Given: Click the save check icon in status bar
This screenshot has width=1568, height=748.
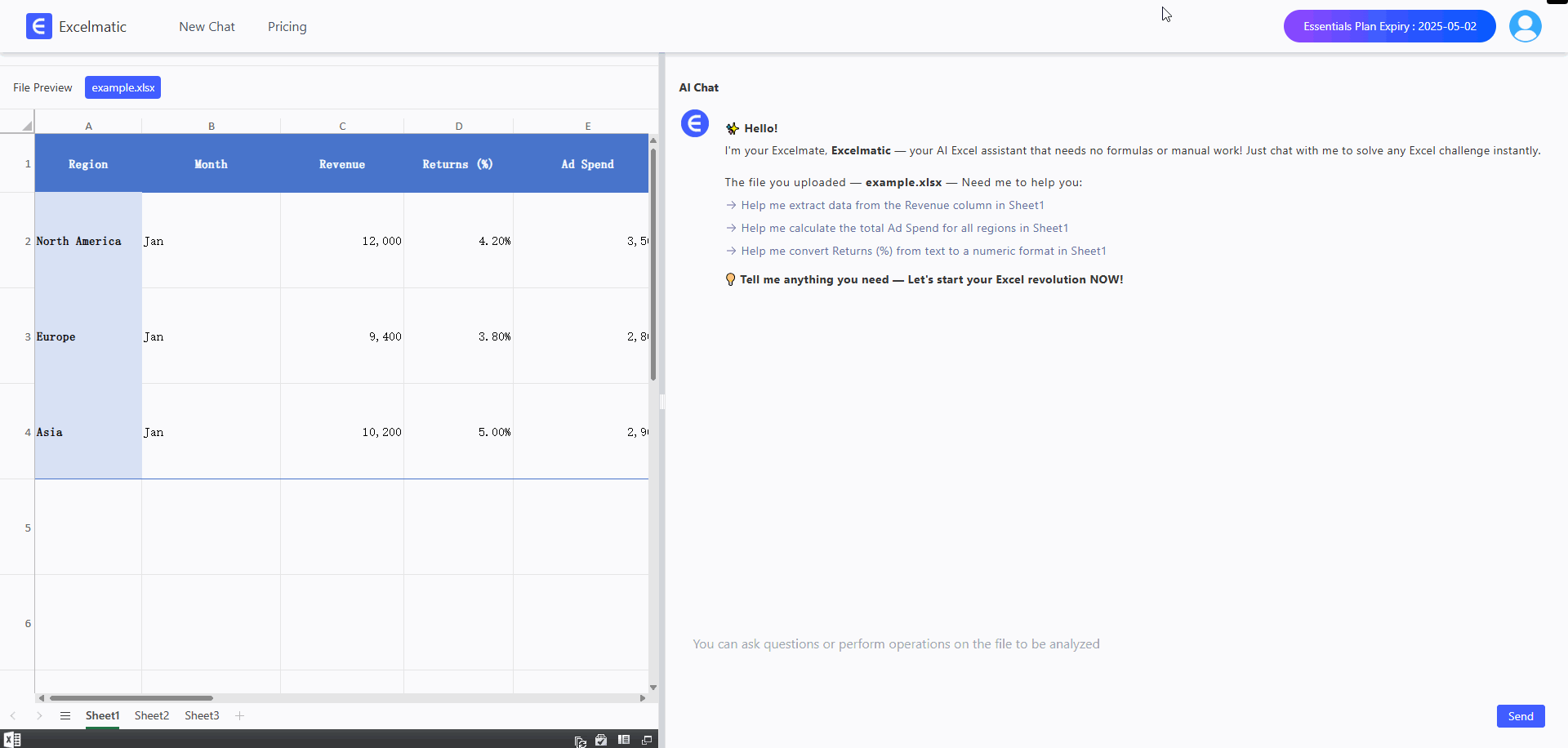Looking at the screenshot, I should pos(601,740).
